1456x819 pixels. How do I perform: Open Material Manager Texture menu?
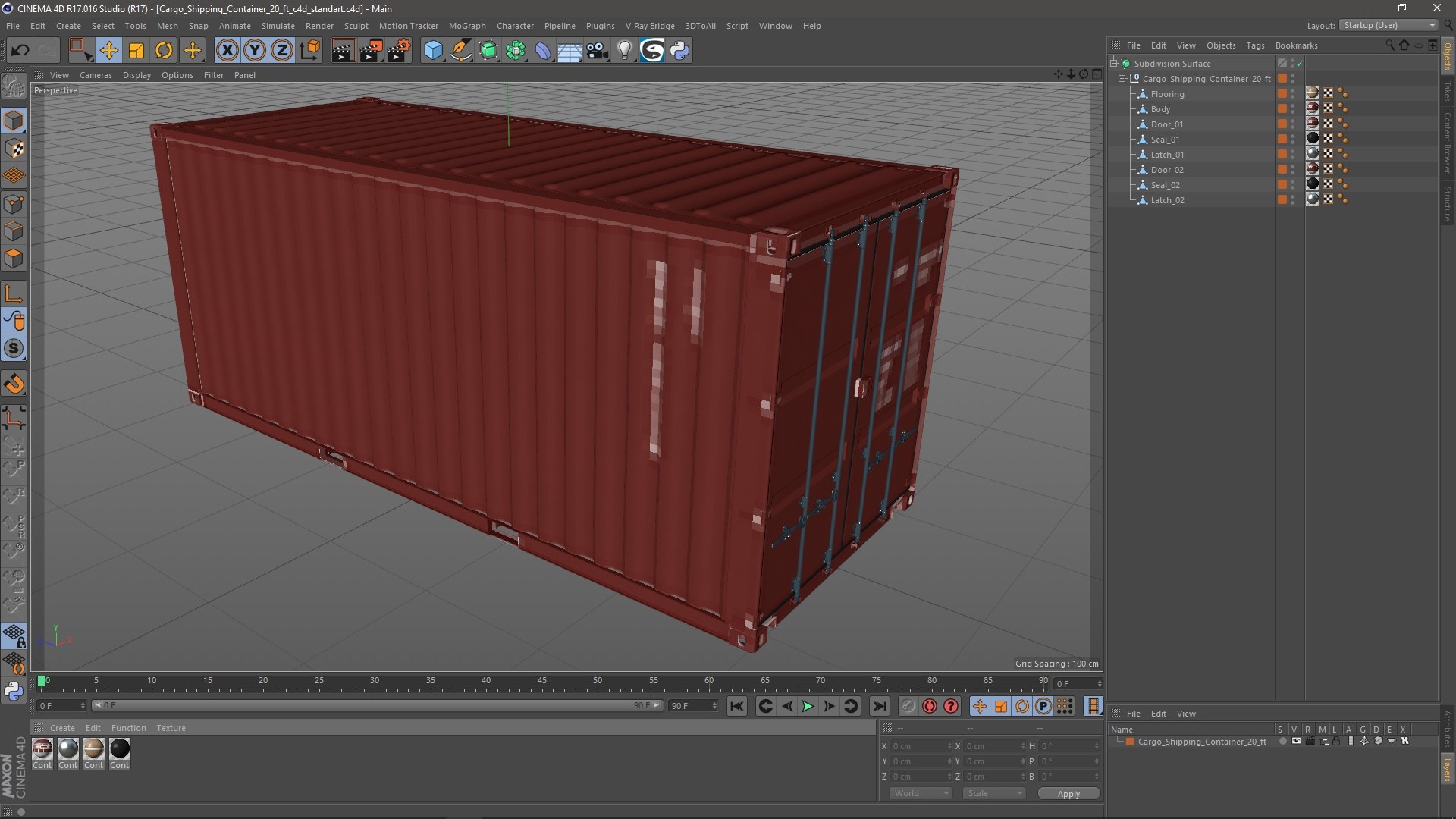pos(171,728)
